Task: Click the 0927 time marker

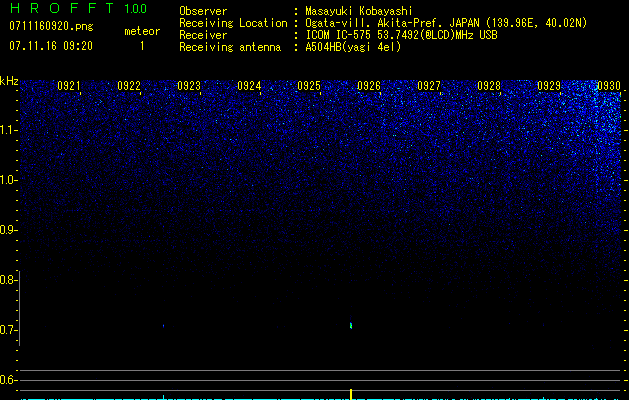Action: tap(429, 86)
